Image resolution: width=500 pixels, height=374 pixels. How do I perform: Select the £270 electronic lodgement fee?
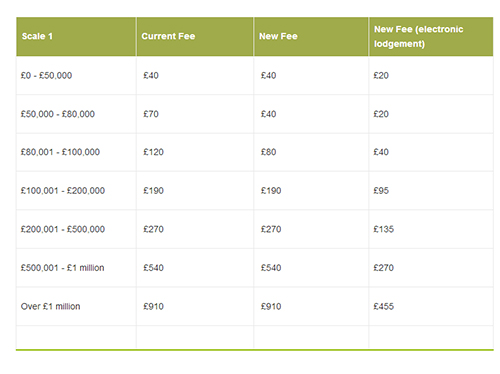(x=384, y=268)
